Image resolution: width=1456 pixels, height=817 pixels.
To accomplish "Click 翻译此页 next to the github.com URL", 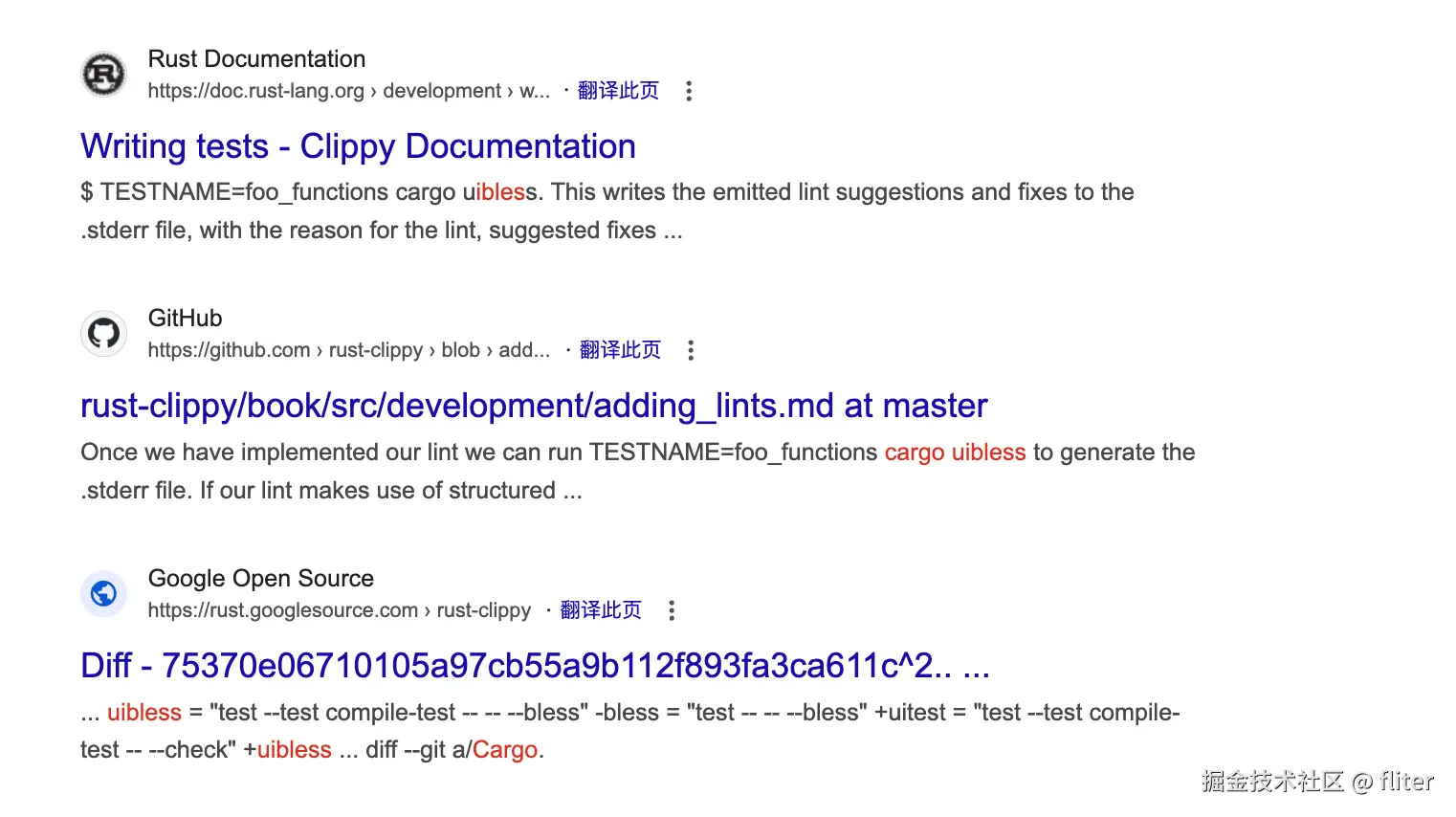I will tap(620, 350).
